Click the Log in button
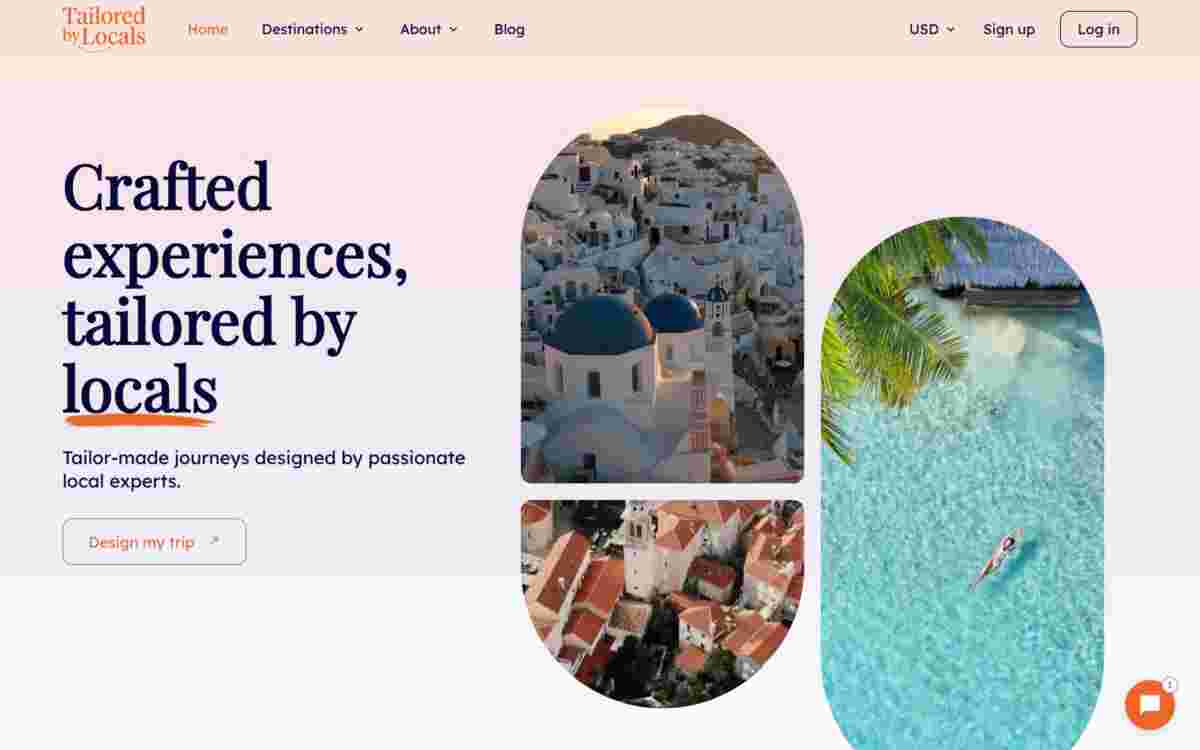The width and height of the screenshot is (1200, 750). (x=1098, y=29)
